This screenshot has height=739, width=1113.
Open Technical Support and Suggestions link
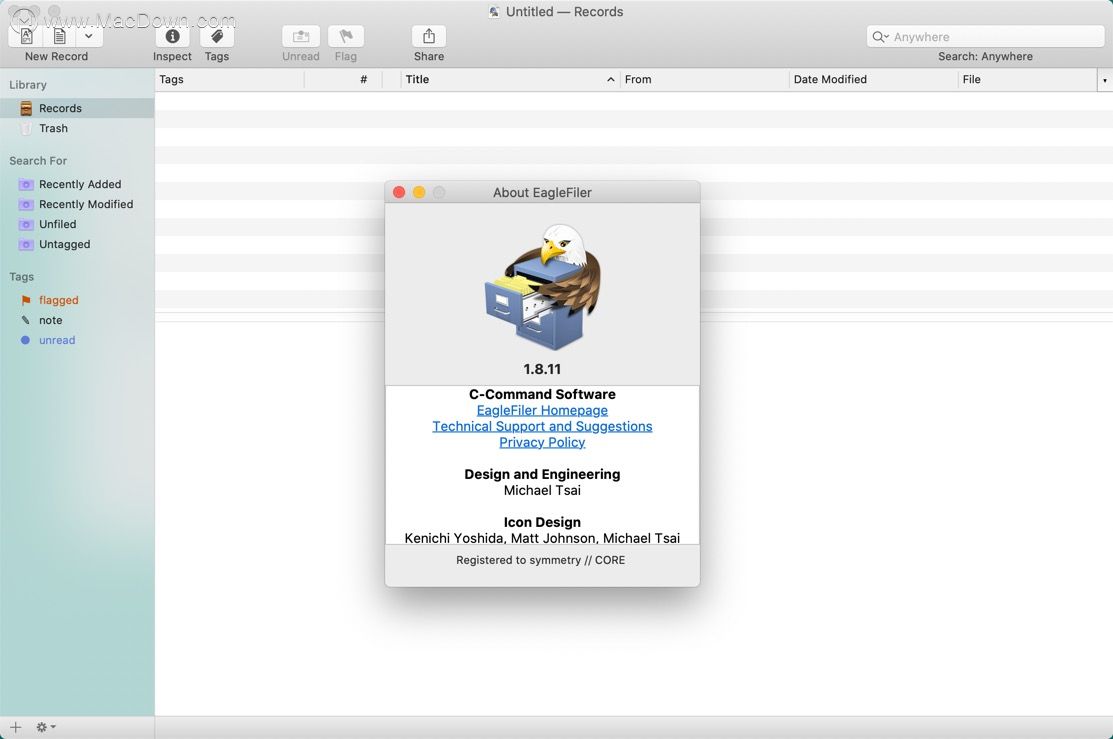click(x=542, y=426)
